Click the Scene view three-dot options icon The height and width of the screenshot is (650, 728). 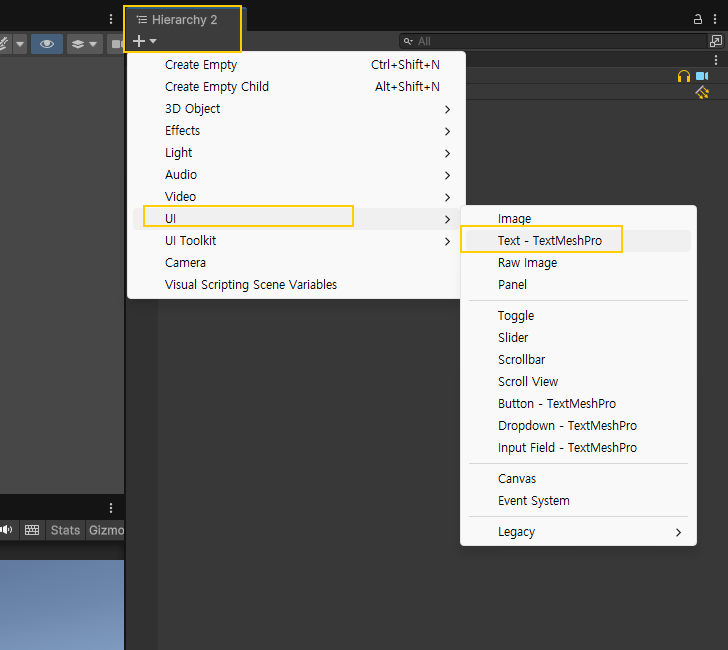click(111, 19)
